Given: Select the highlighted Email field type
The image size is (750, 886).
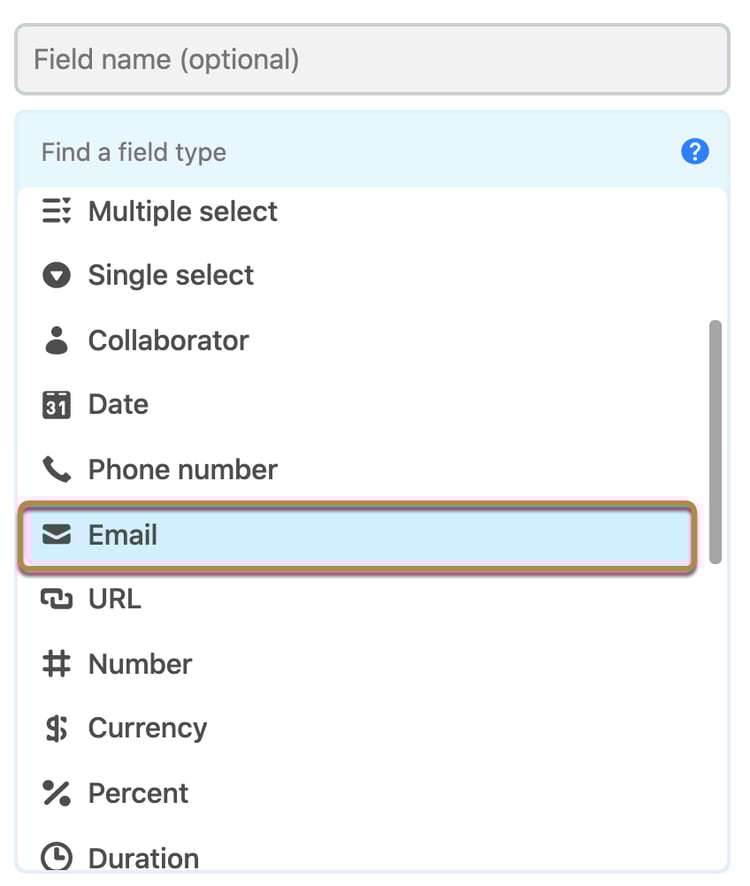Looking at the screenshot, I should [x=355, y=535].
